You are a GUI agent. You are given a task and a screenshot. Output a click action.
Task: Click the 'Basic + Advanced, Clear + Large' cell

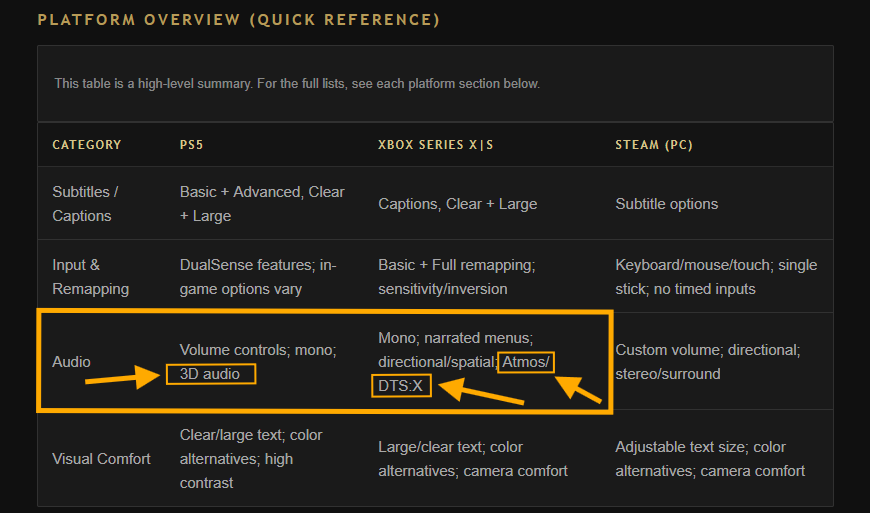(x=262, y=204)
